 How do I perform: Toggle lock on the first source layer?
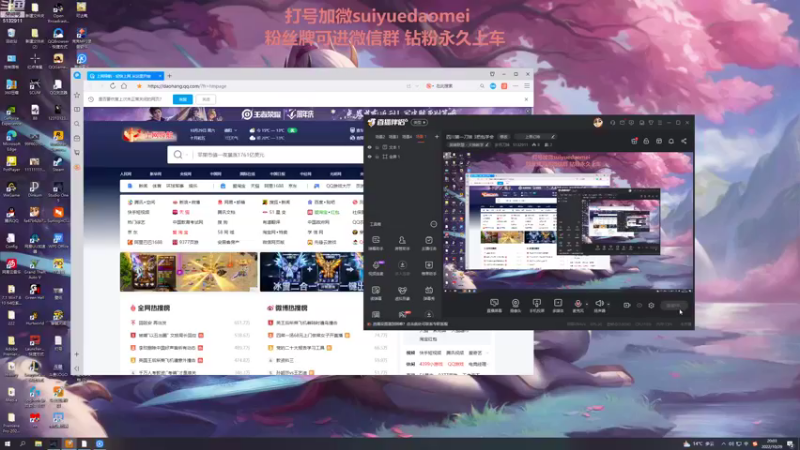pyautogui.click(x=378, y=147)
